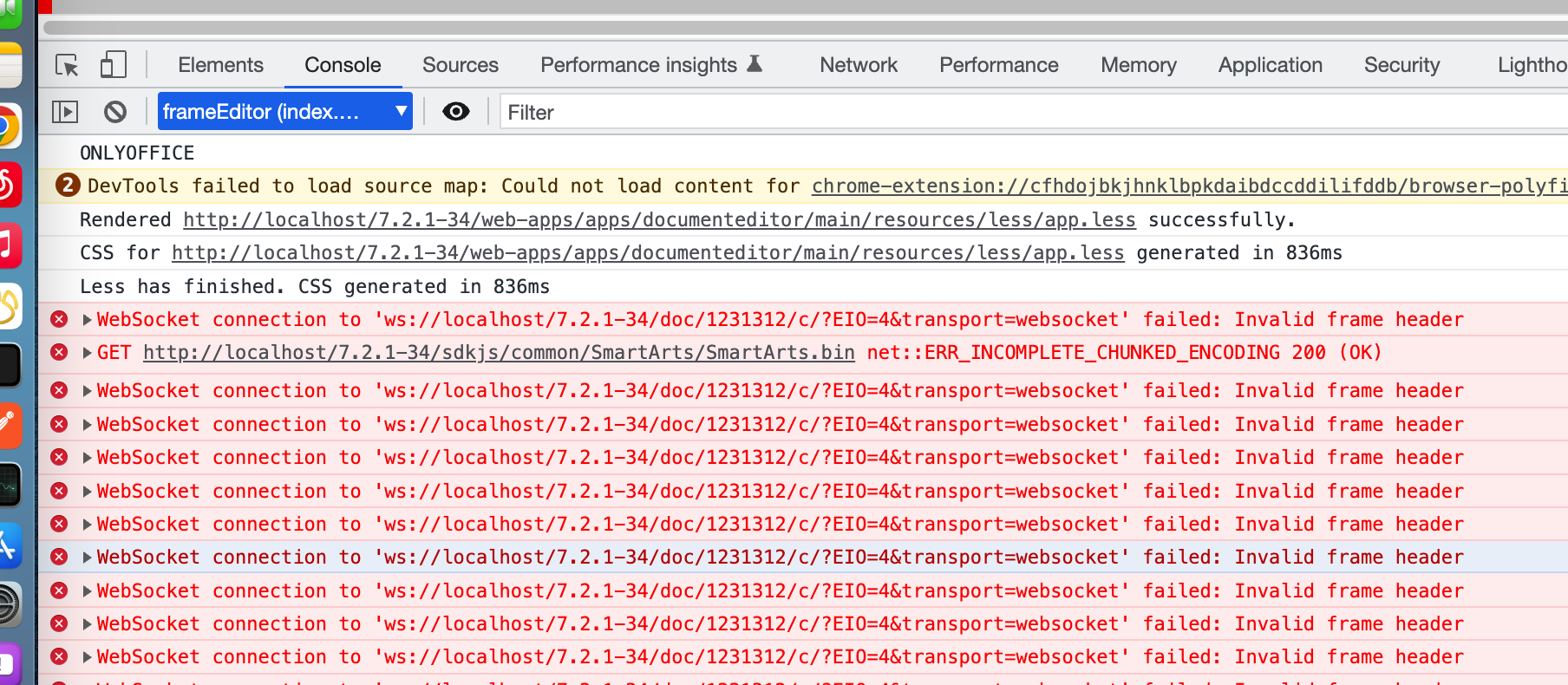Open app.less link in Rendered message

tap(659, 219)
